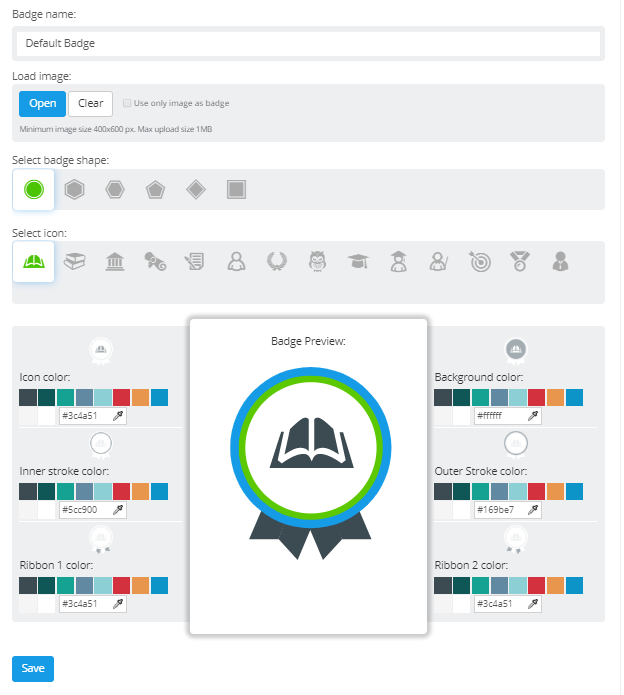The height and width of the screenshot is (695, 624).
Task: Select the owl badge icon
Action: pyautogui.click(x=318, y=261)
